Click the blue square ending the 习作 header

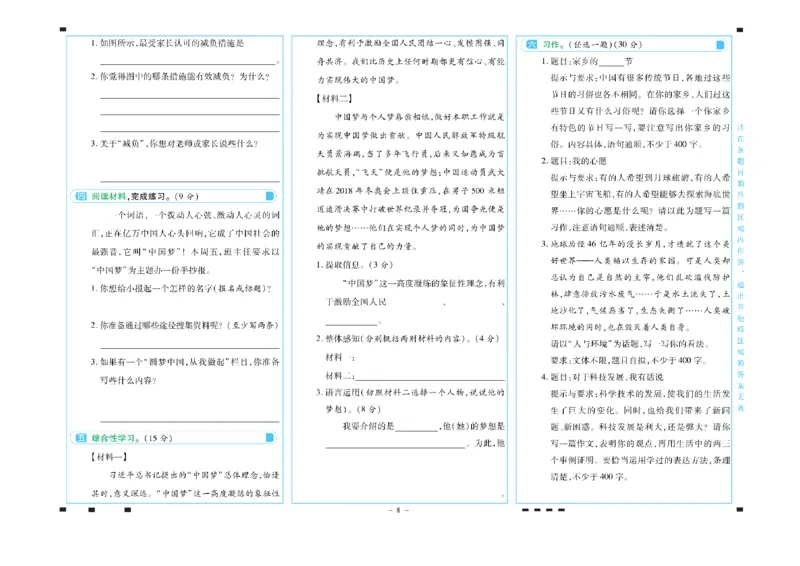720,45
